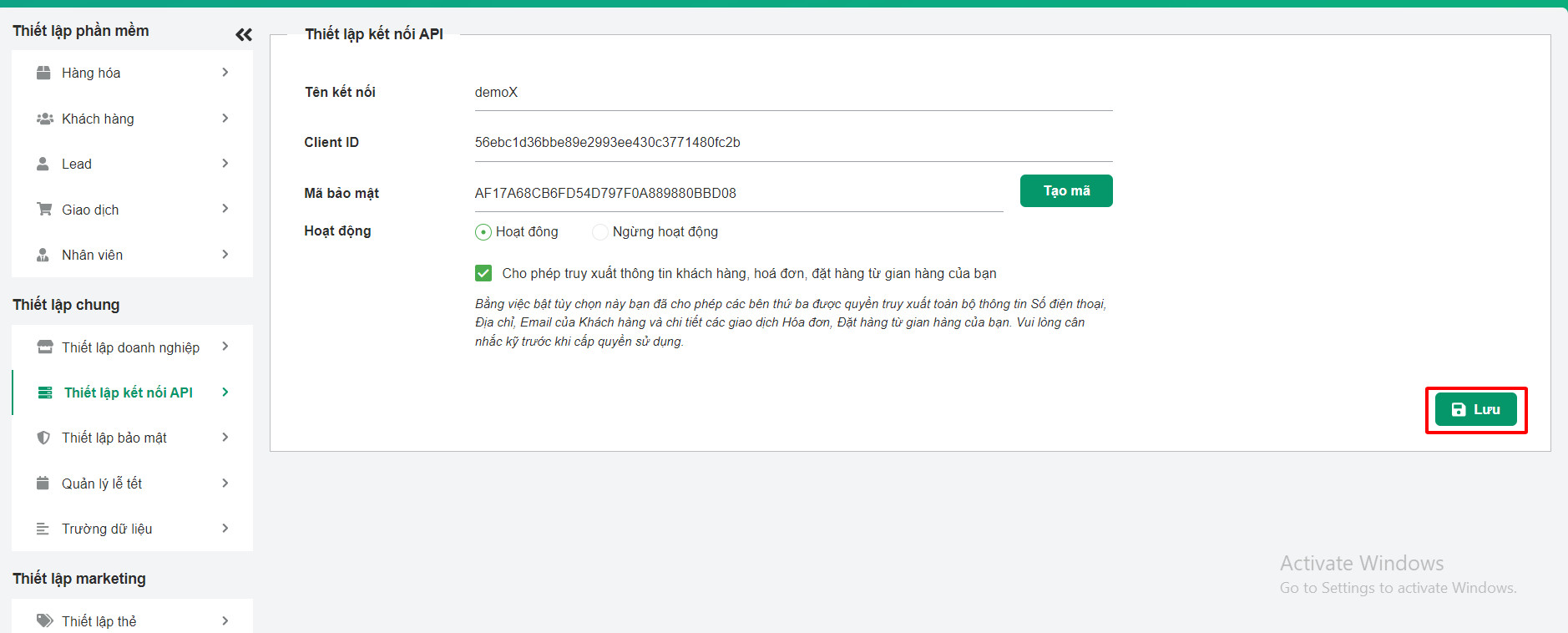Viewport: 1568px width, 633px height.
Task: Collapse sidebar with double-chevron icon
Action: [x=244, y=34]
